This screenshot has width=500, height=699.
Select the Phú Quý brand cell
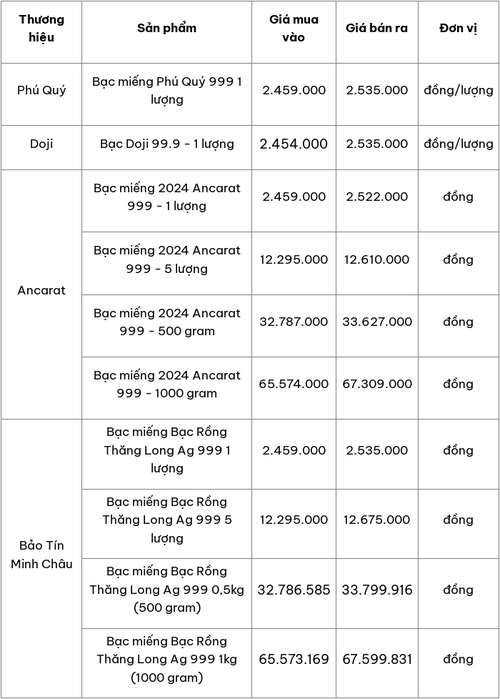(41, 90)
